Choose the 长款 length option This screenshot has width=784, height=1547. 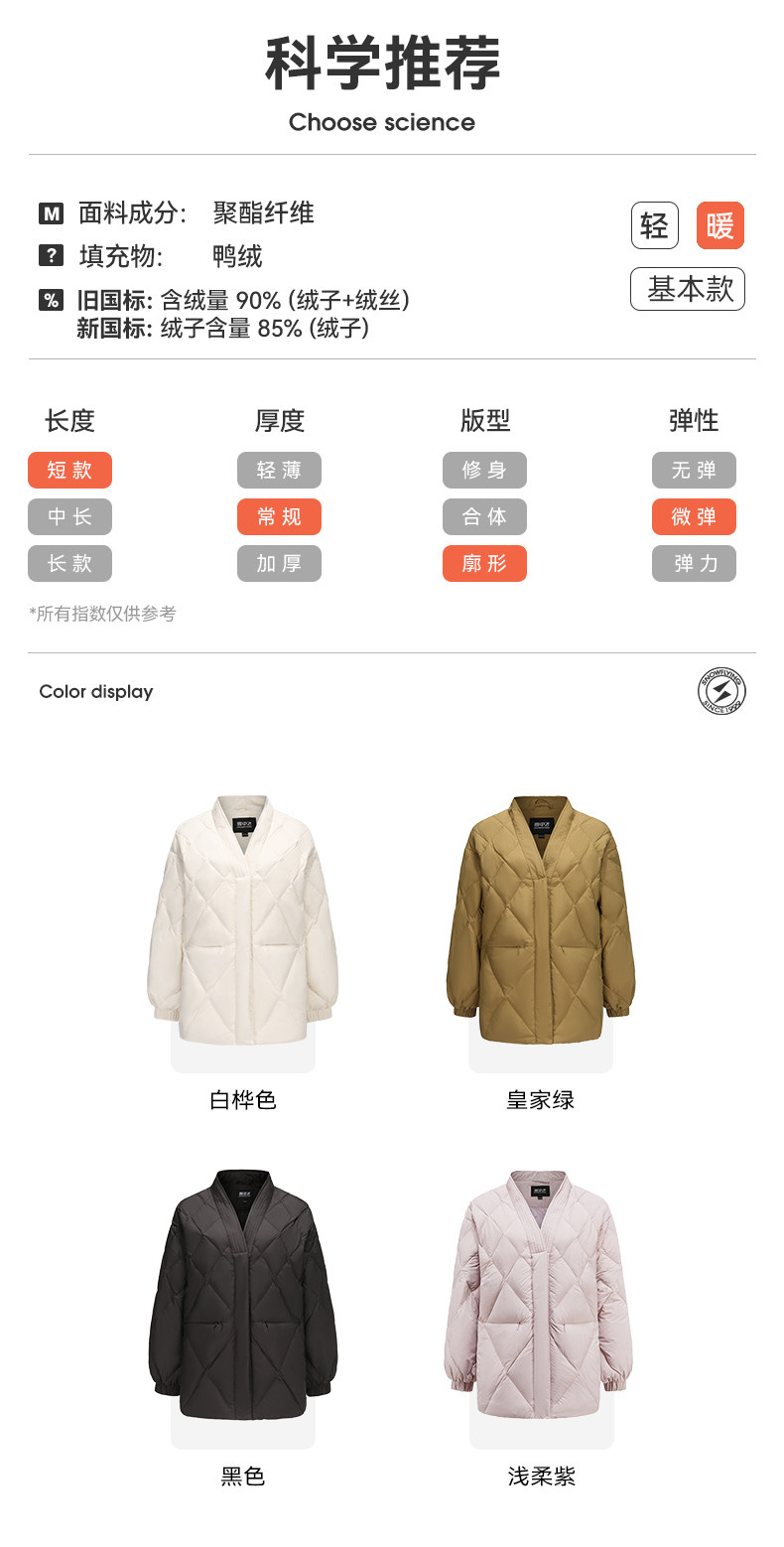tap(69, 563)
